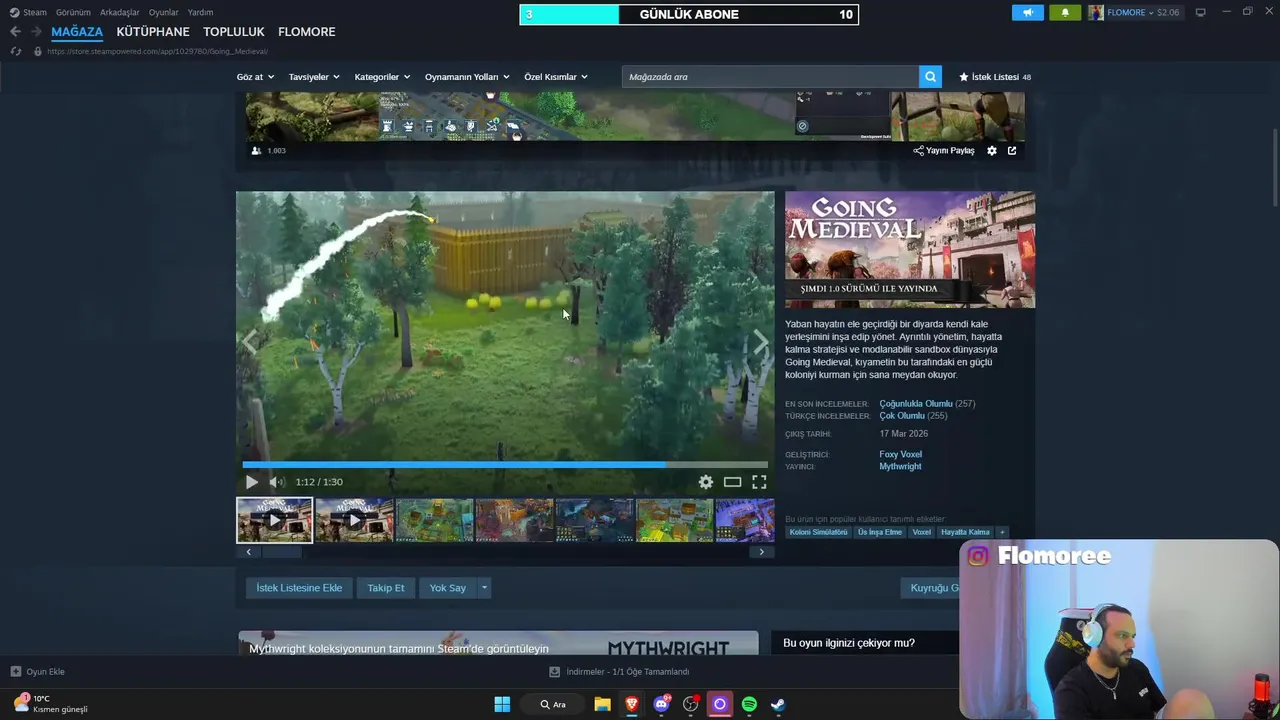Screen dimensions: 1280x720
Task: Open broadcast settings gear icon
Action: pos(992,151)
